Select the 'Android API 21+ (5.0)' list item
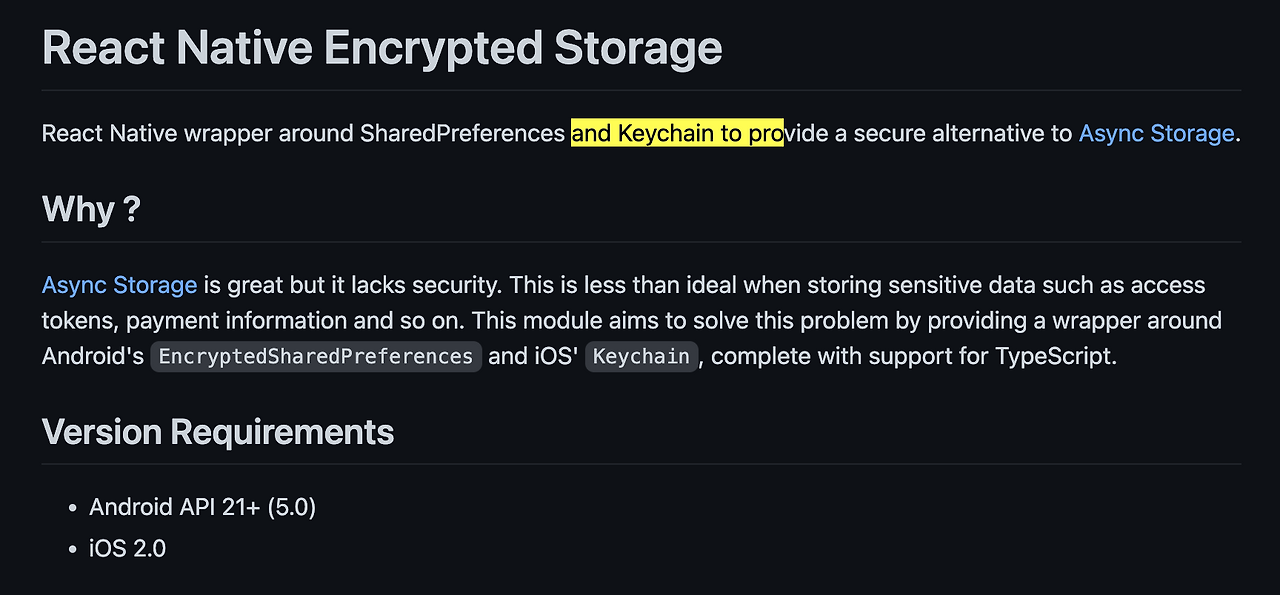 [203, 507]
